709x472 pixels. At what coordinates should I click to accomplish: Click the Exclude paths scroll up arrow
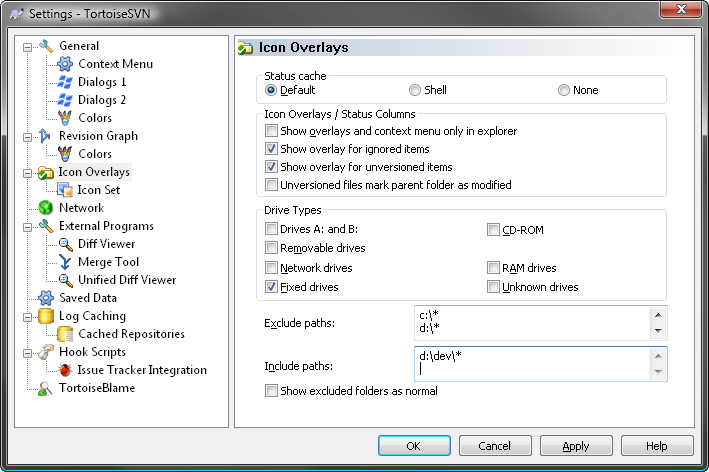[x=658, y=315]
